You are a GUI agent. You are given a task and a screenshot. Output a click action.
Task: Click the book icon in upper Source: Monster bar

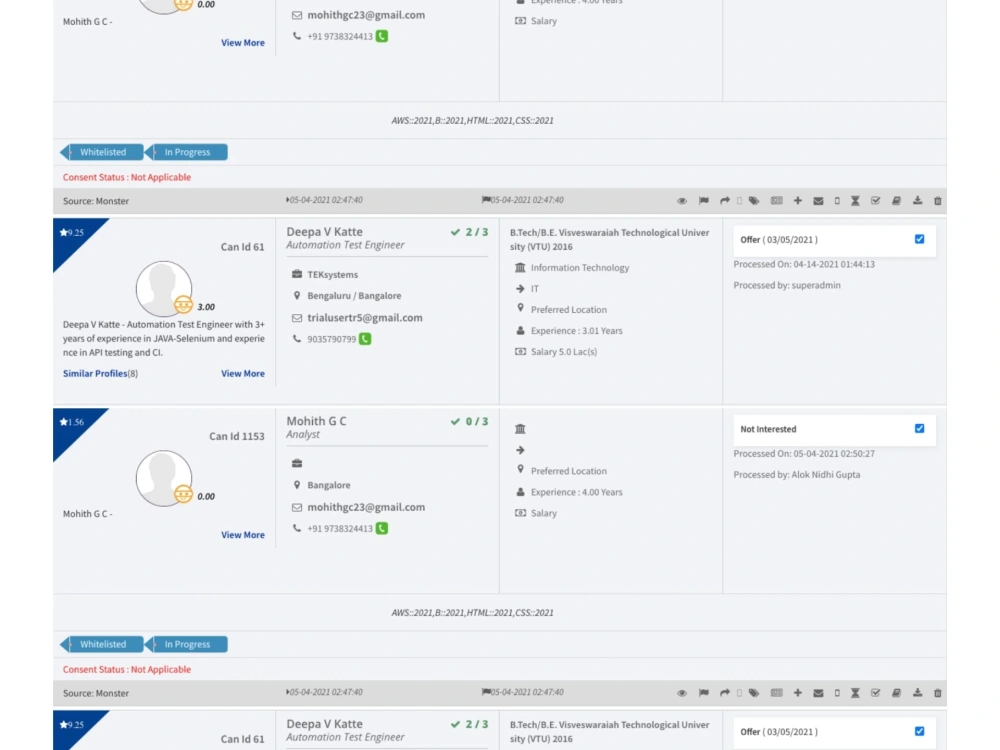point(896,201)
